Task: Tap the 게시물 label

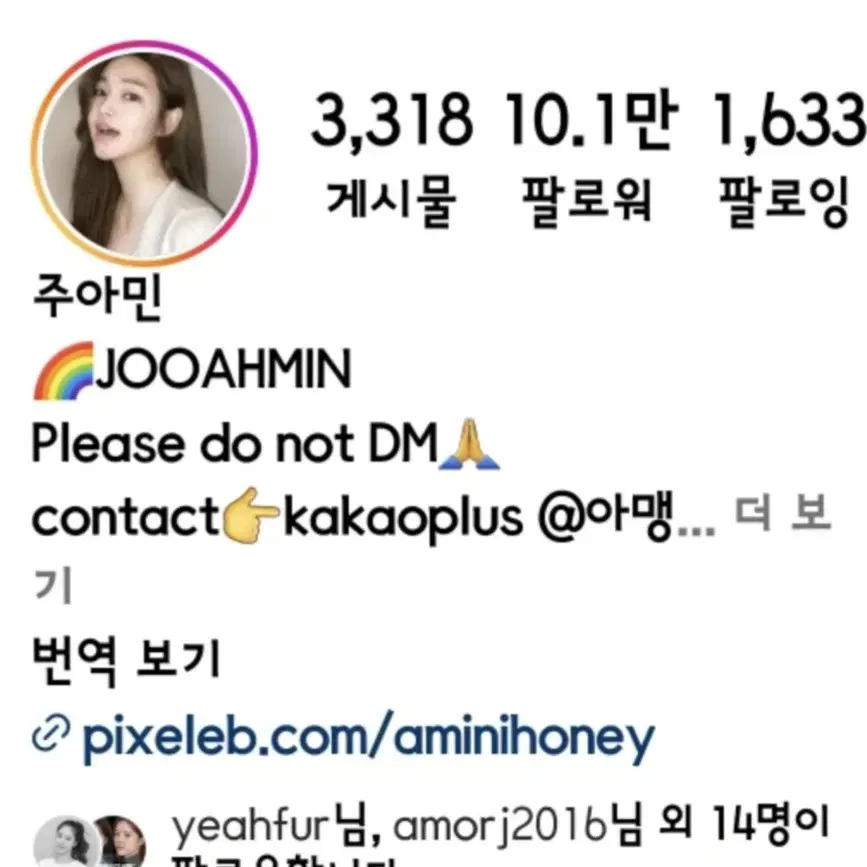Action: (391, 201)
